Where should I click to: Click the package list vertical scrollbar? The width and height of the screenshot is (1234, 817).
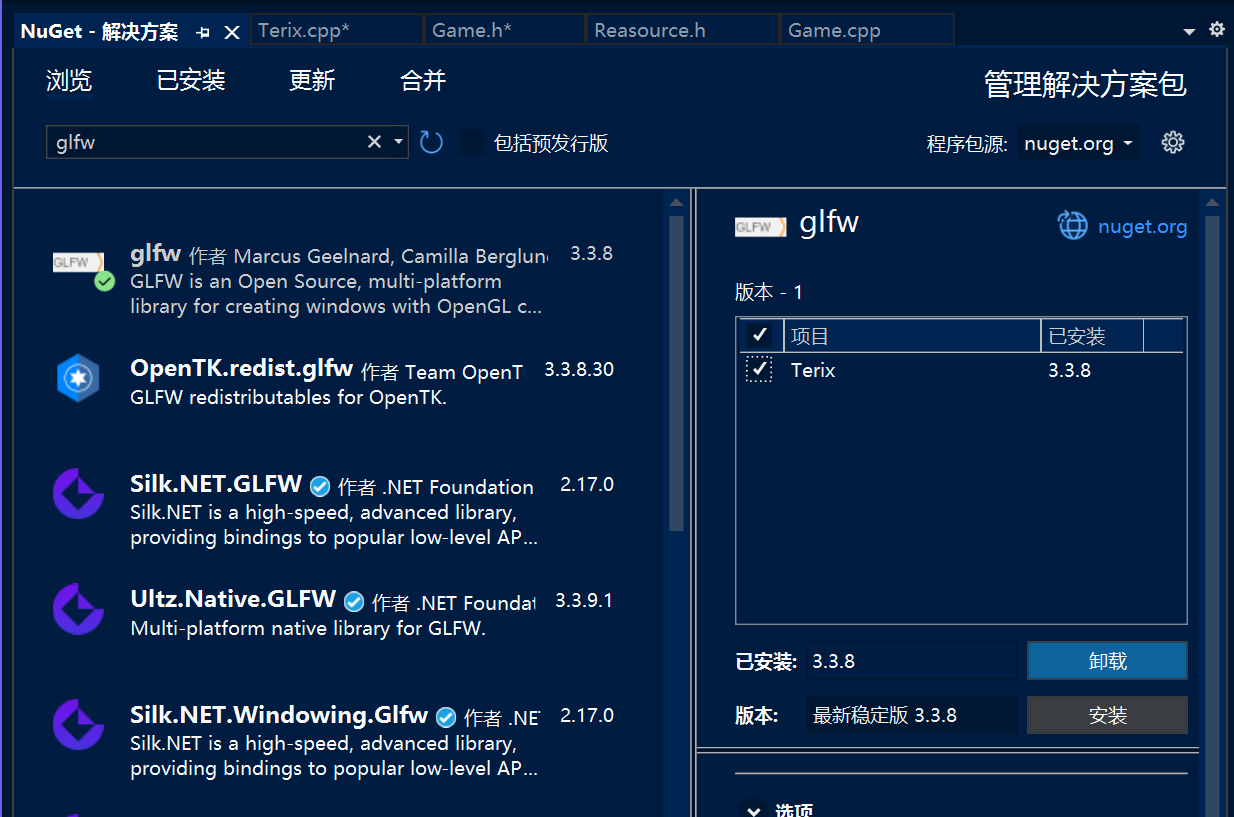click(676, 372)
